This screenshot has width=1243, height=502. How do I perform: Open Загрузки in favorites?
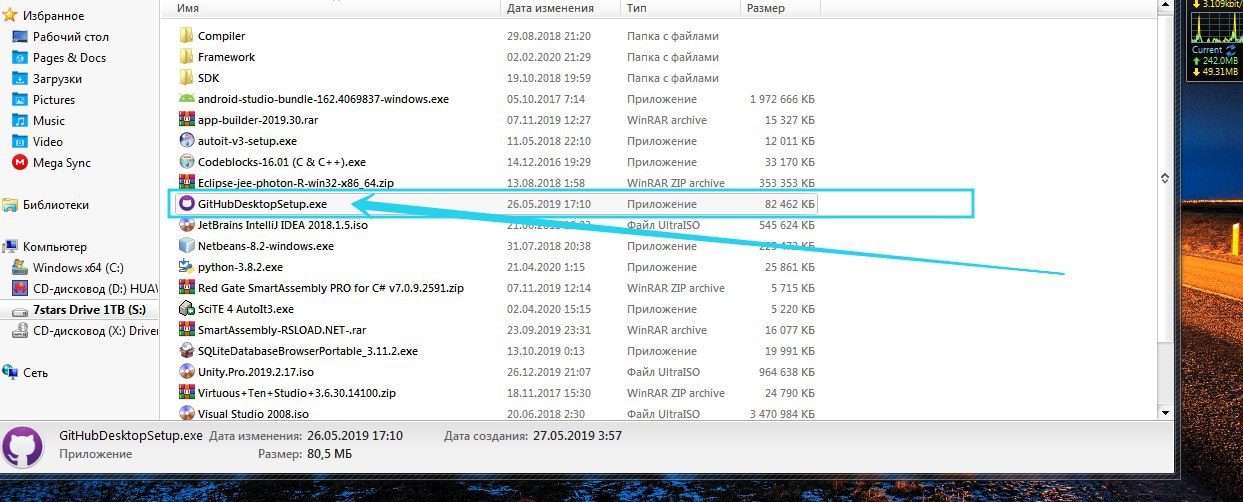[x=47, y=78]
